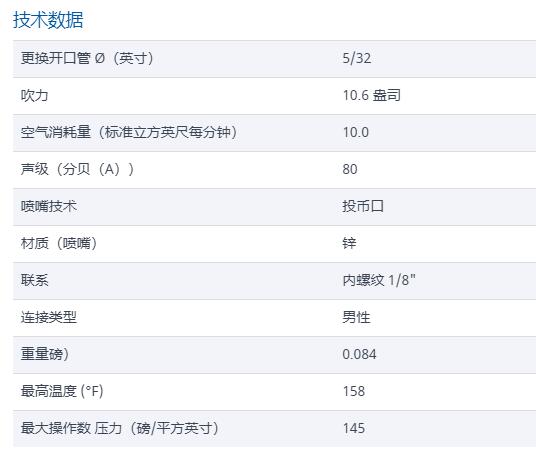536x450 pixels.
Task: Select the 吹力 row label
Action: point(35,95)
